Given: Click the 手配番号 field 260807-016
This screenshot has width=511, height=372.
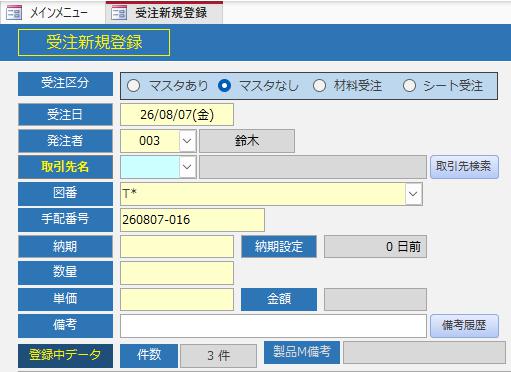Looking at the screenshot, I should [x=192, y=220].
